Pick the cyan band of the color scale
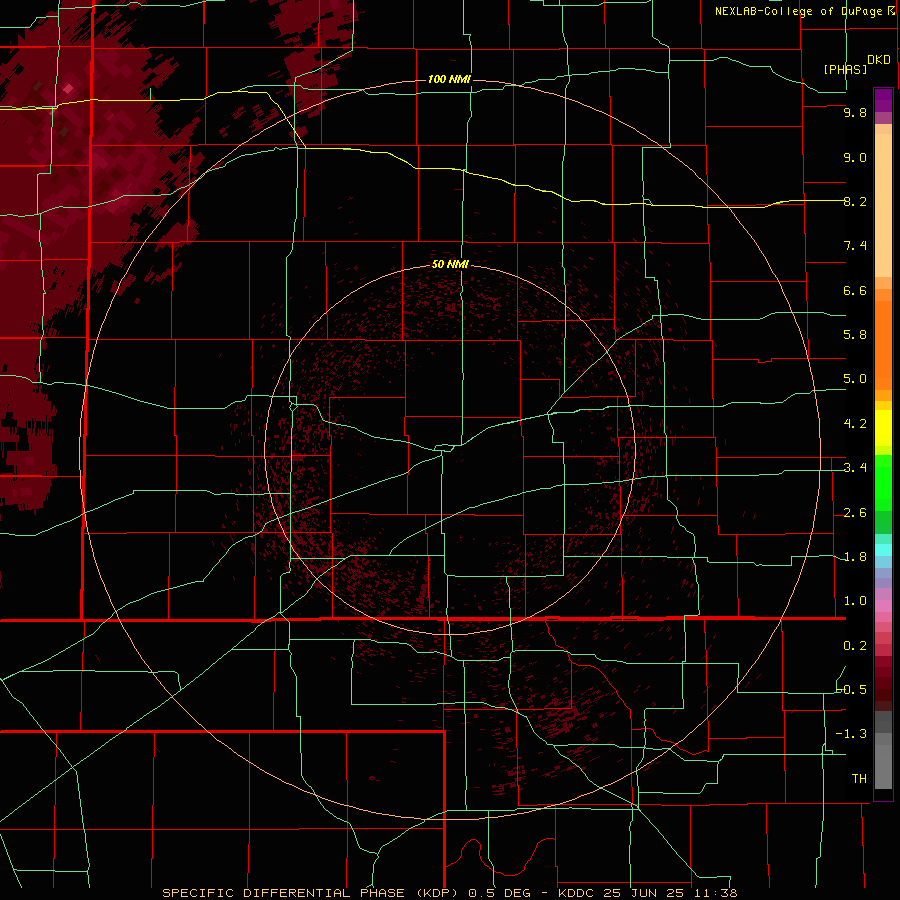The width and height of the screenshot is (900, 900). point(883,550)
